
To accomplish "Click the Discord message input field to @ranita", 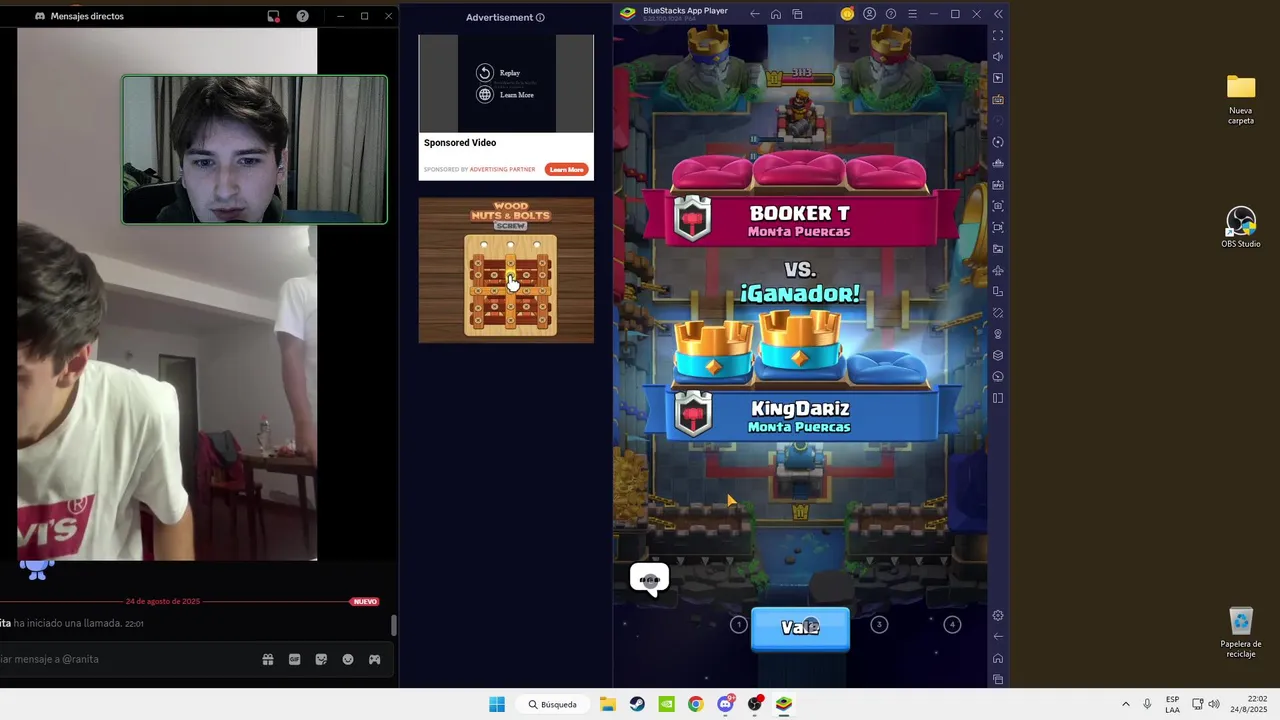I will [x=125, y=659].
